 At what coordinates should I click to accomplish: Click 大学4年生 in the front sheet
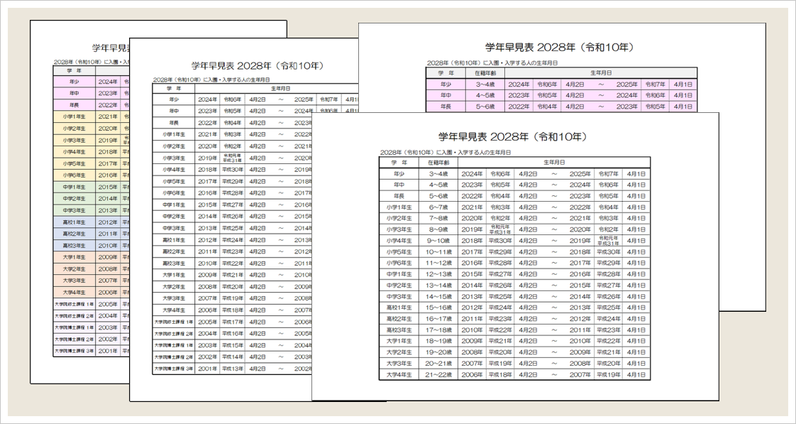point(399,375)
